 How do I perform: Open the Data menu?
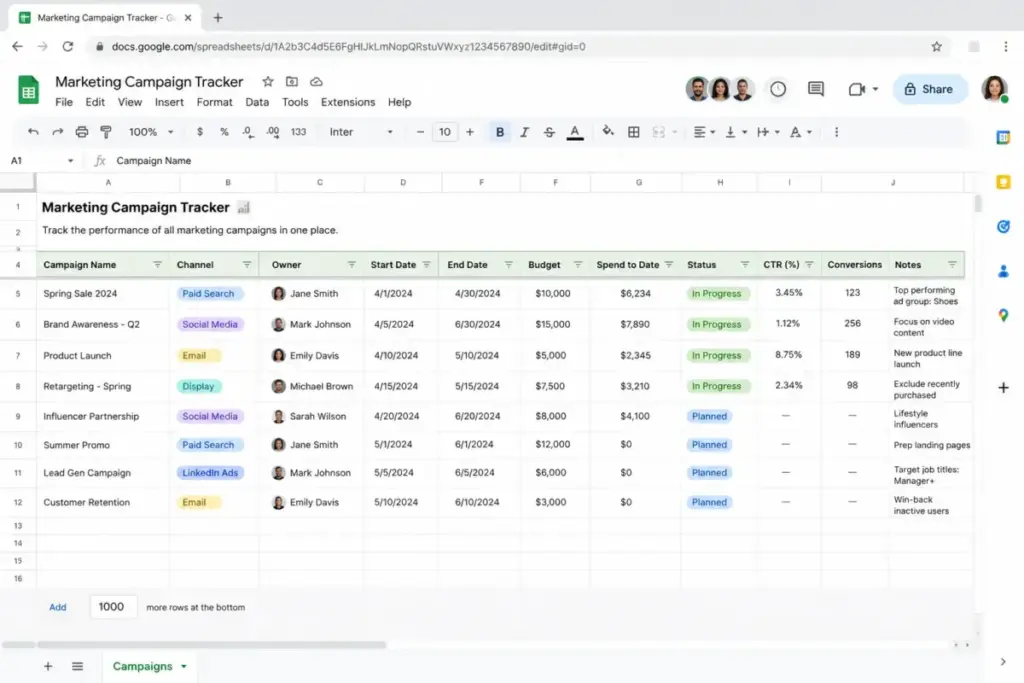click(x=257, y=102)
